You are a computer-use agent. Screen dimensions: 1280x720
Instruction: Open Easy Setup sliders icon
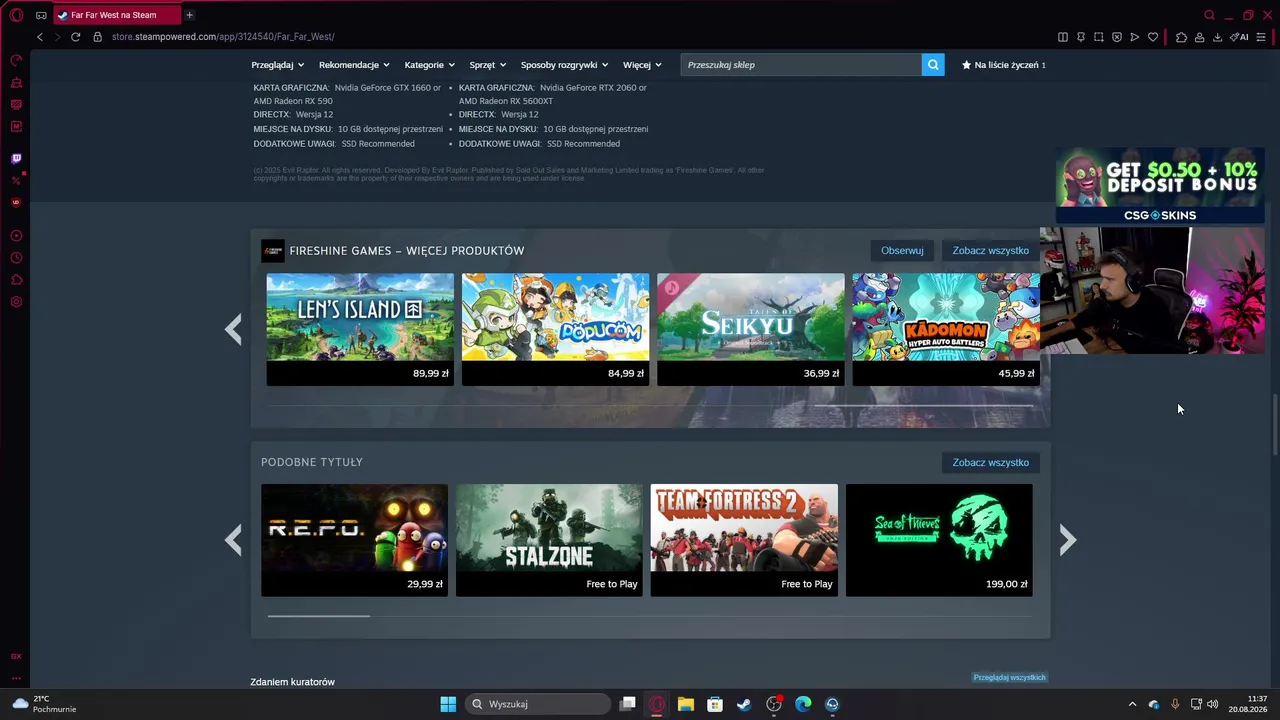tap(1261, 37)
